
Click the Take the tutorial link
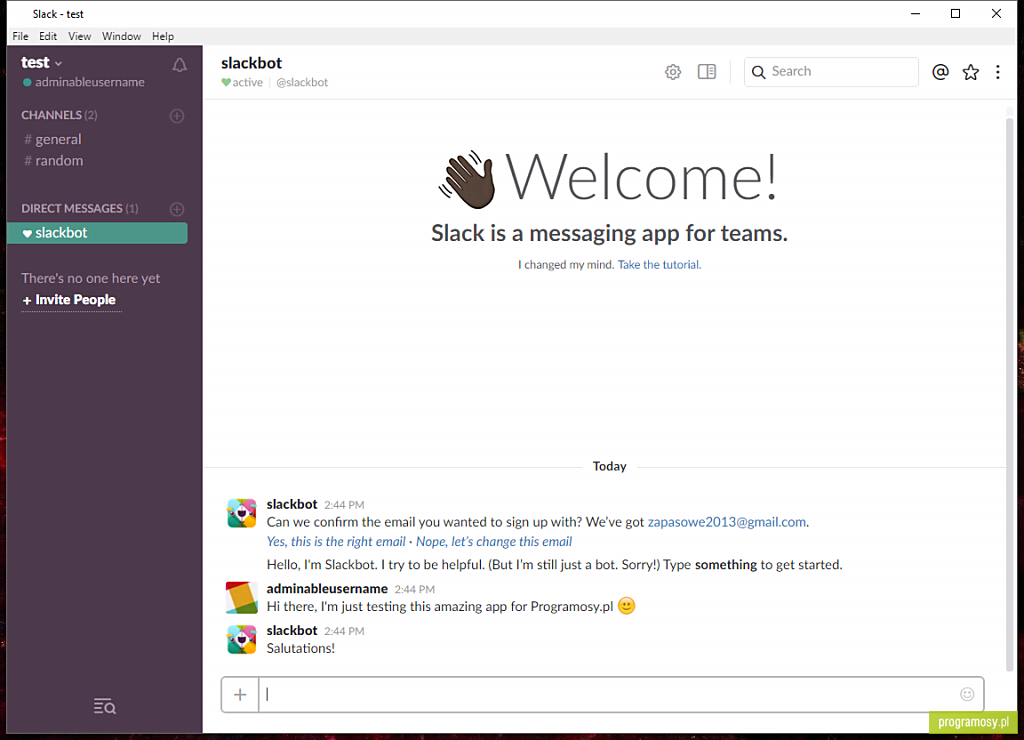point(658,265)
